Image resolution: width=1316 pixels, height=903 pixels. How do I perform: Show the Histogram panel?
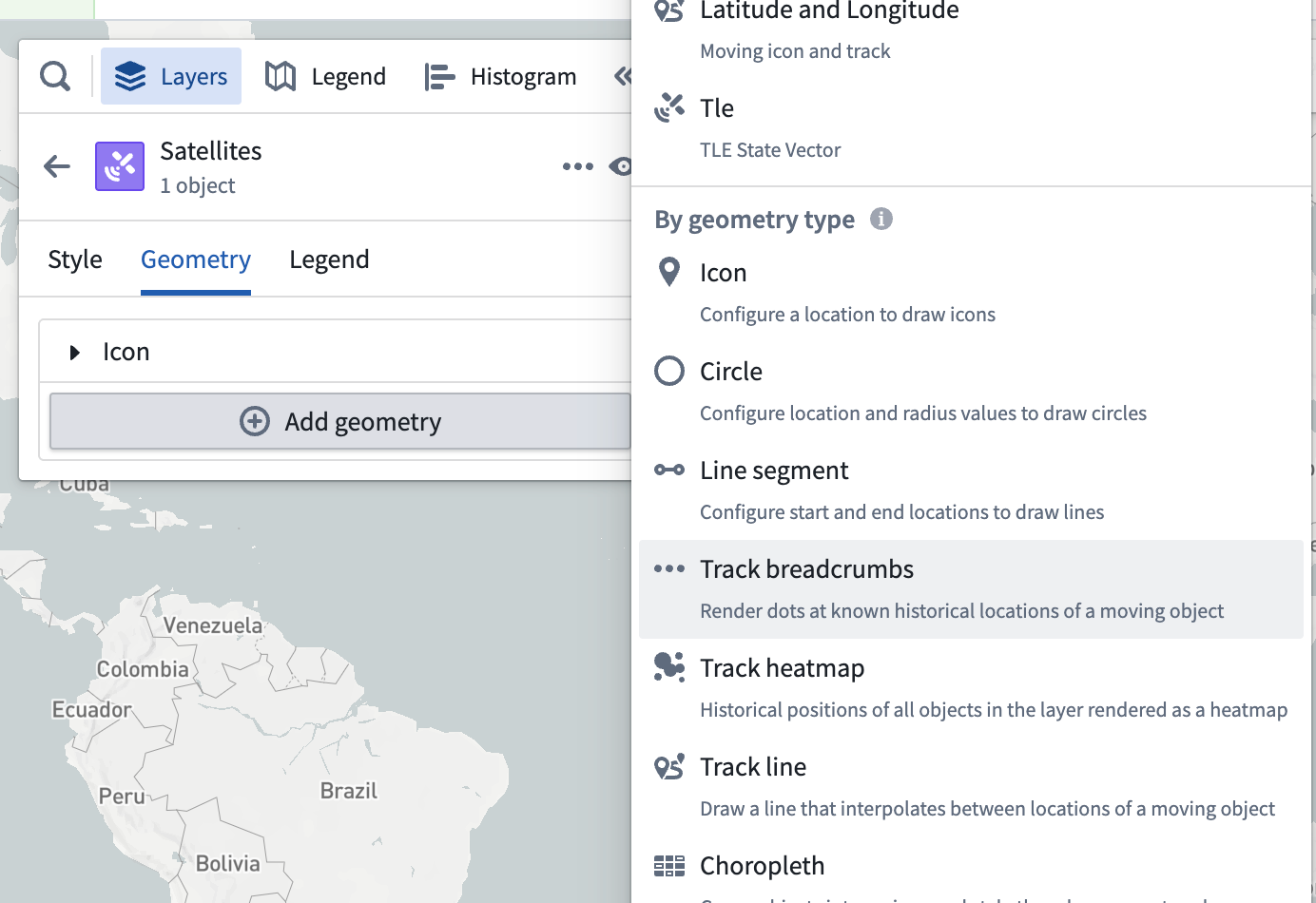click(x=501, y=76)
